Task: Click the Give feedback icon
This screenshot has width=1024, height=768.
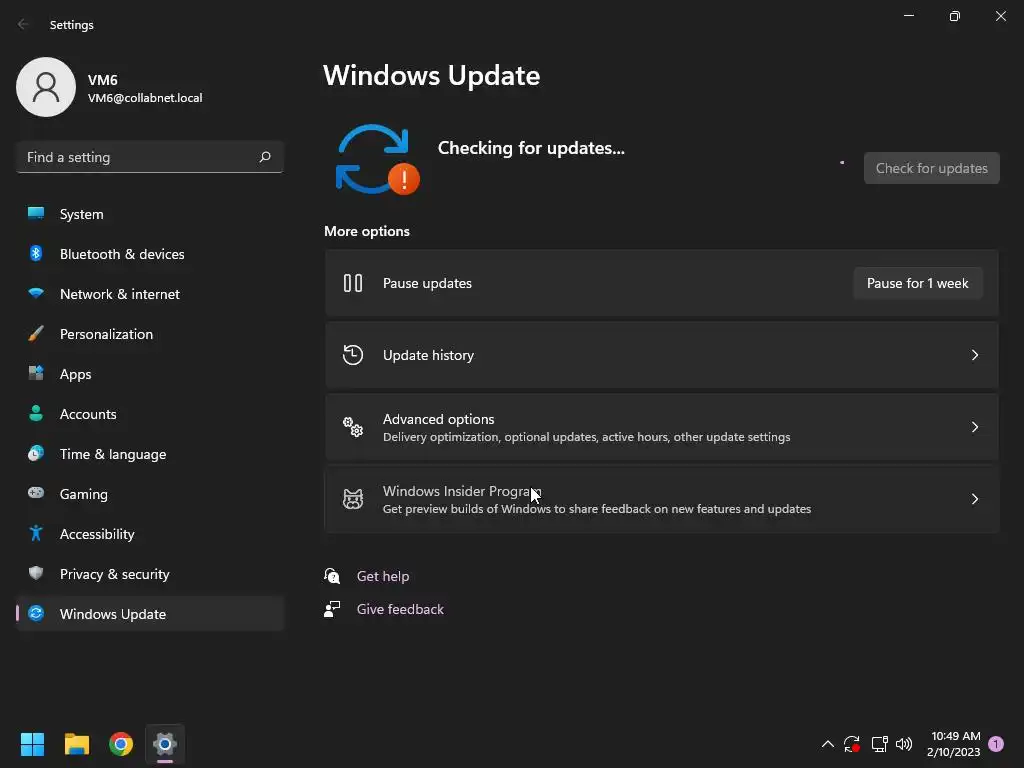Action: pyautogui.click(x=332, y=609)
